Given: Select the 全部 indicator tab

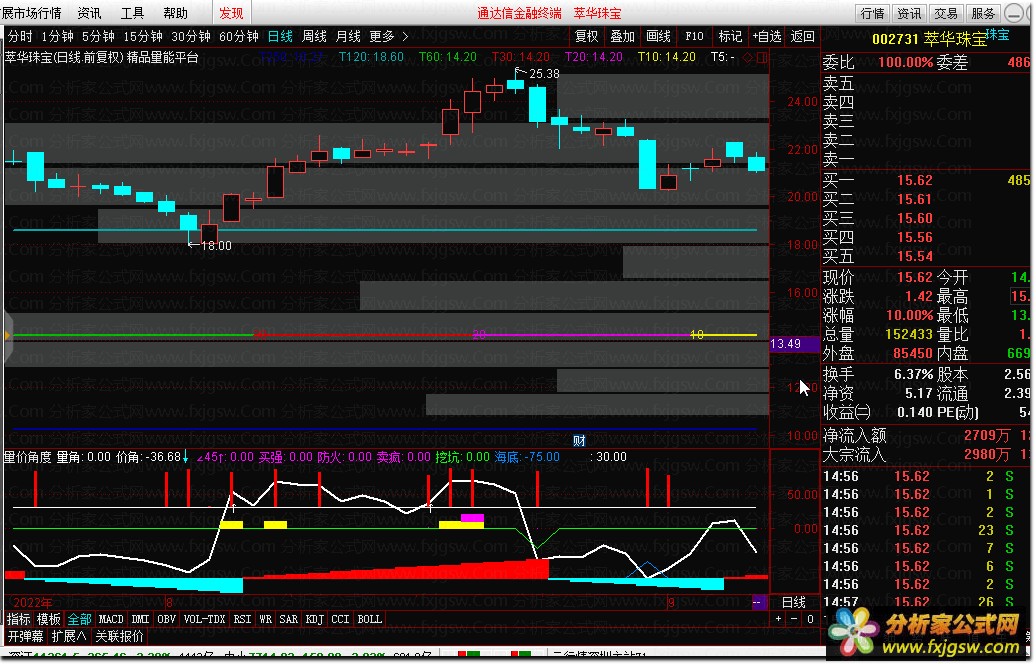Looking at the screenshot, I should tap(79, 619).
